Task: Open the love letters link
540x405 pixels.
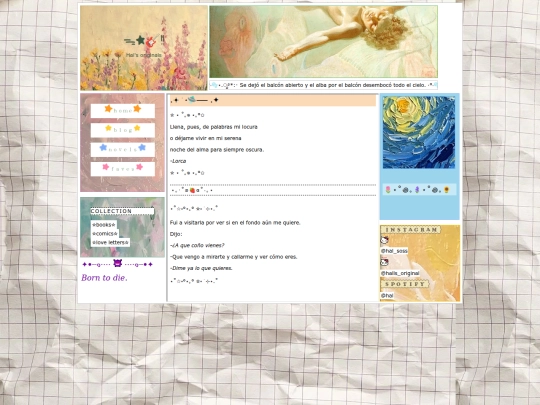Action: 110,242
